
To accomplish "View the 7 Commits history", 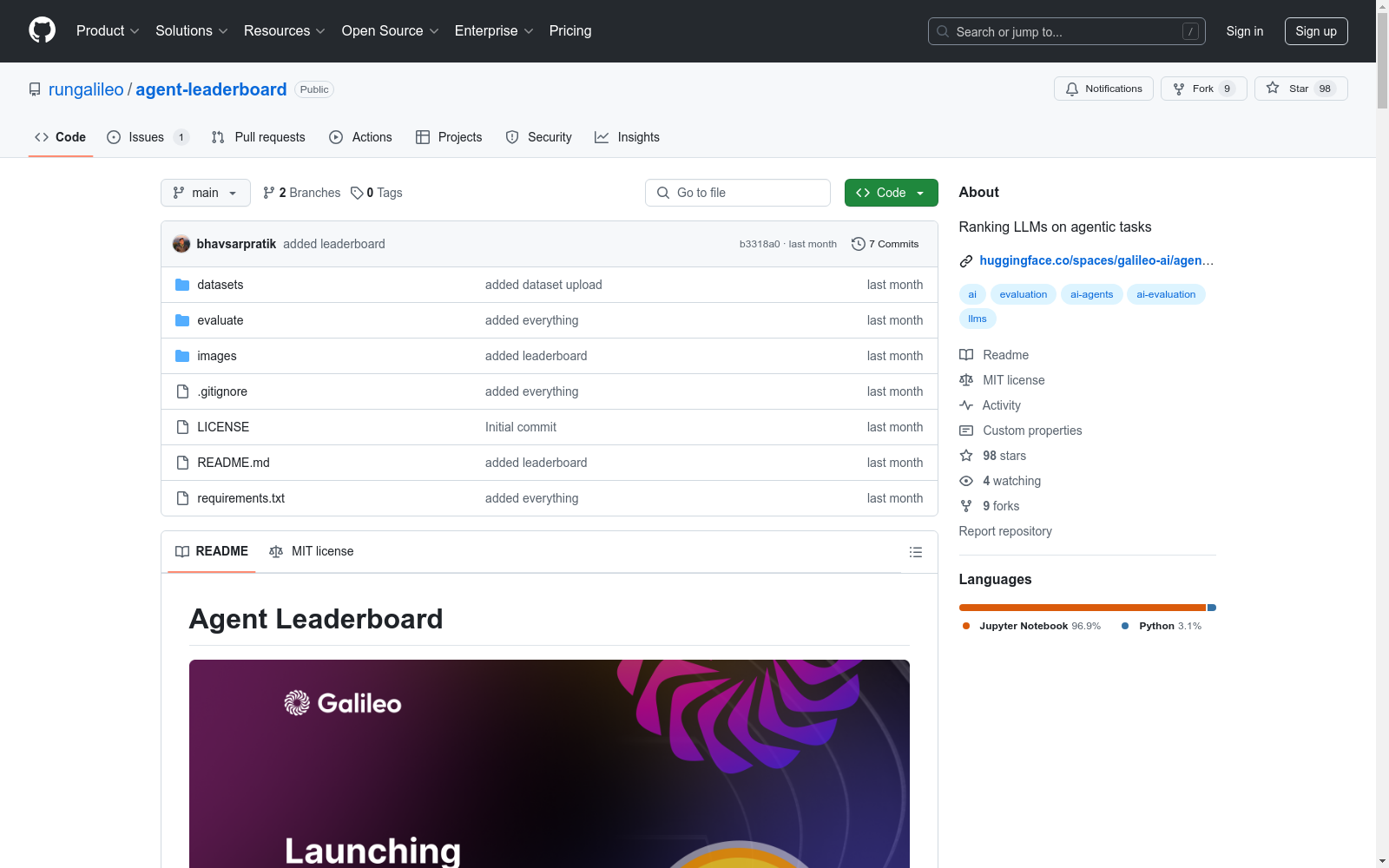I will click(885, 244).
